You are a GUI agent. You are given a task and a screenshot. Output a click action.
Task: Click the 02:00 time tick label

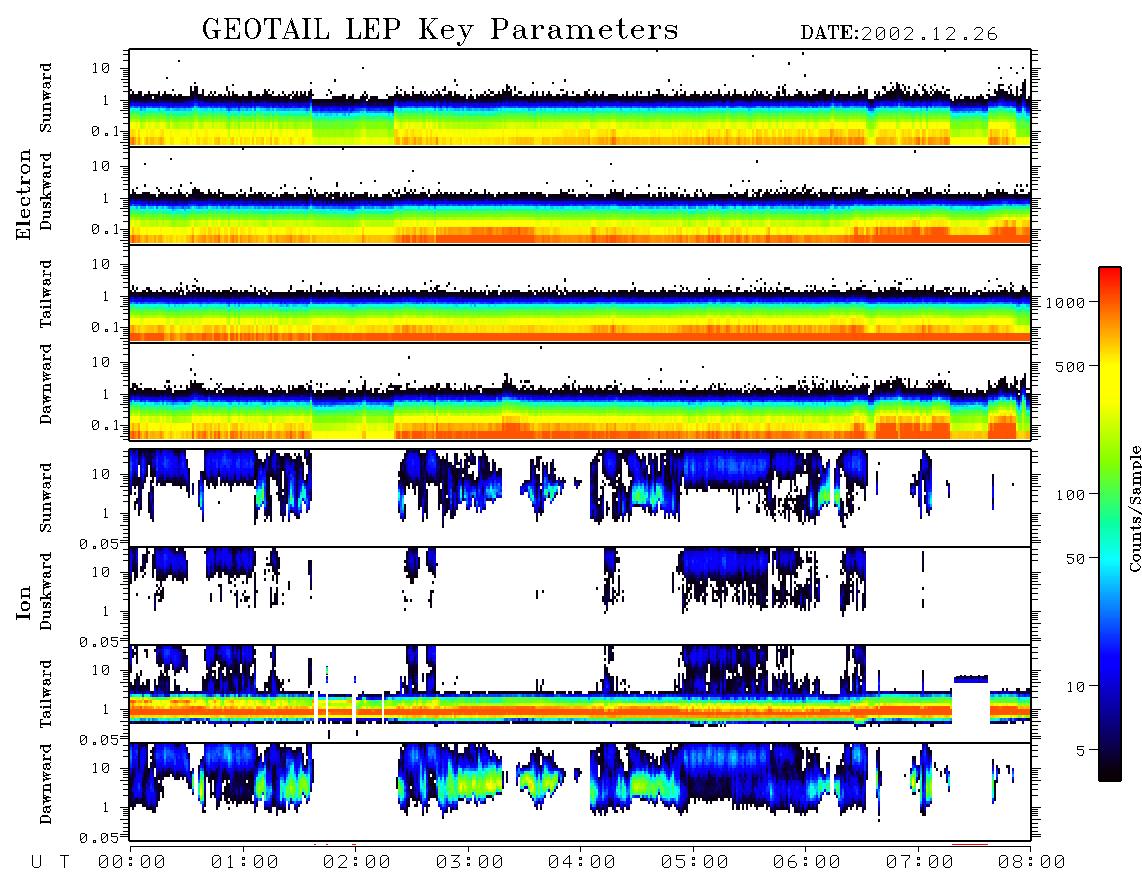point(357,862)
